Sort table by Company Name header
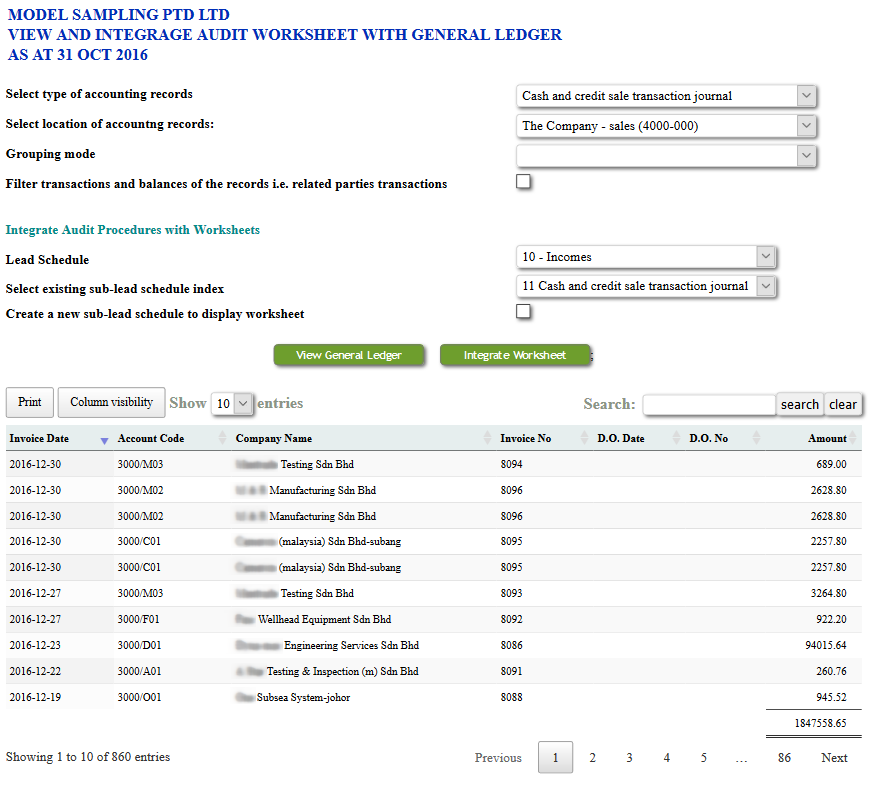Image resolution: width=881 pixels, height=785 pixels. click(x=273, y=438)
